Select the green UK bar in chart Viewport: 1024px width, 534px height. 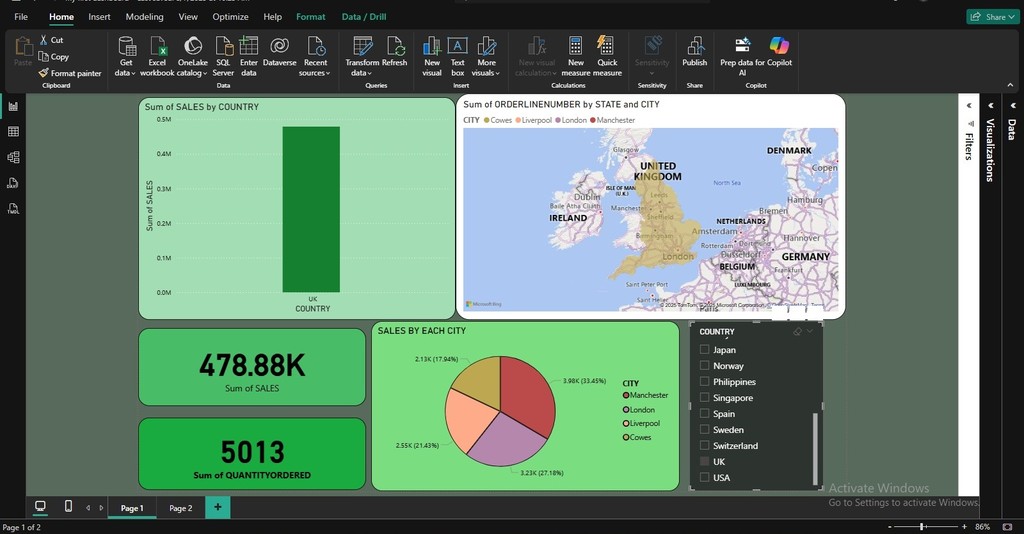tap(311, 210)
